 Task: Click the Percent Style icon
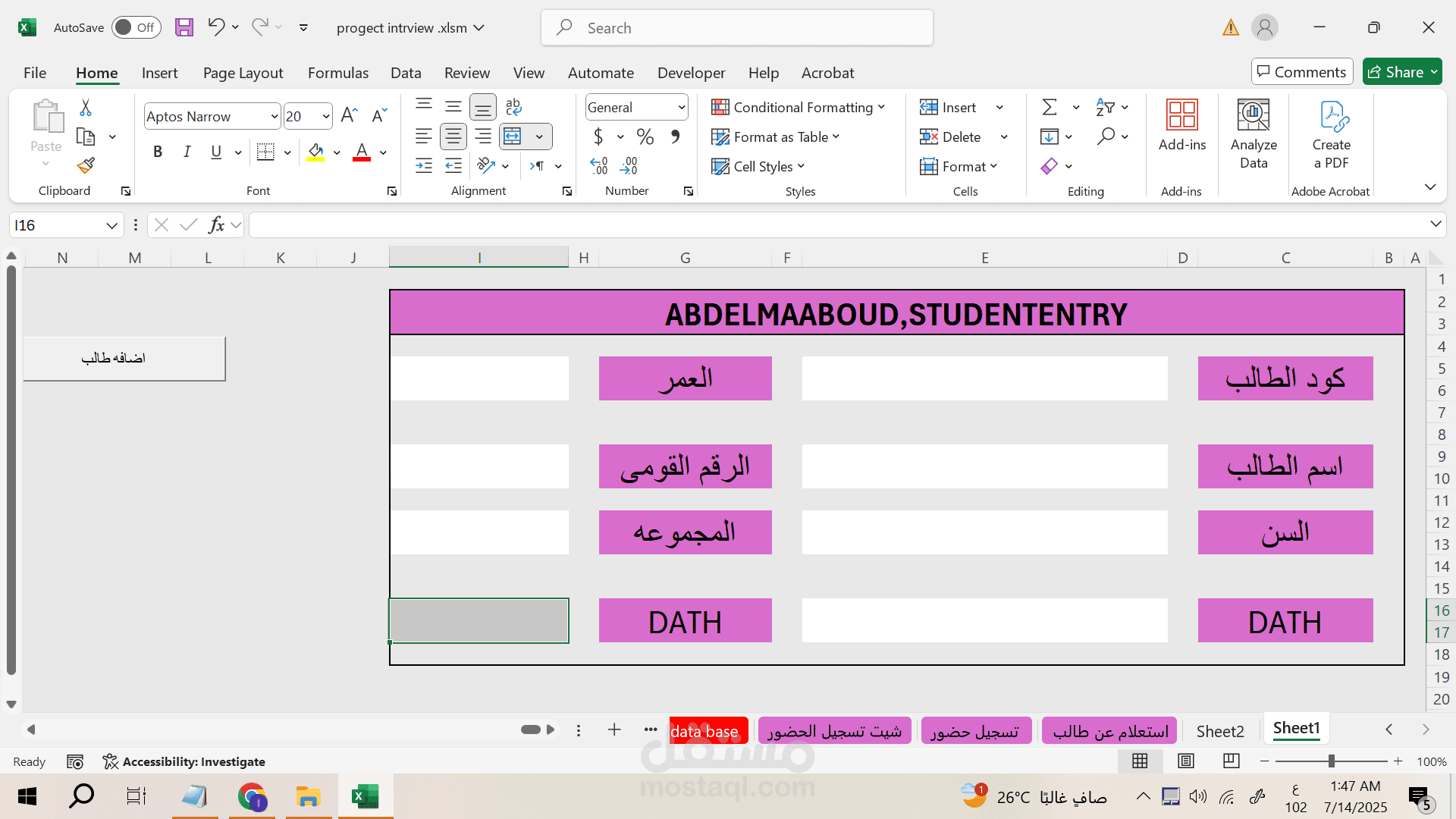point(645,136)
